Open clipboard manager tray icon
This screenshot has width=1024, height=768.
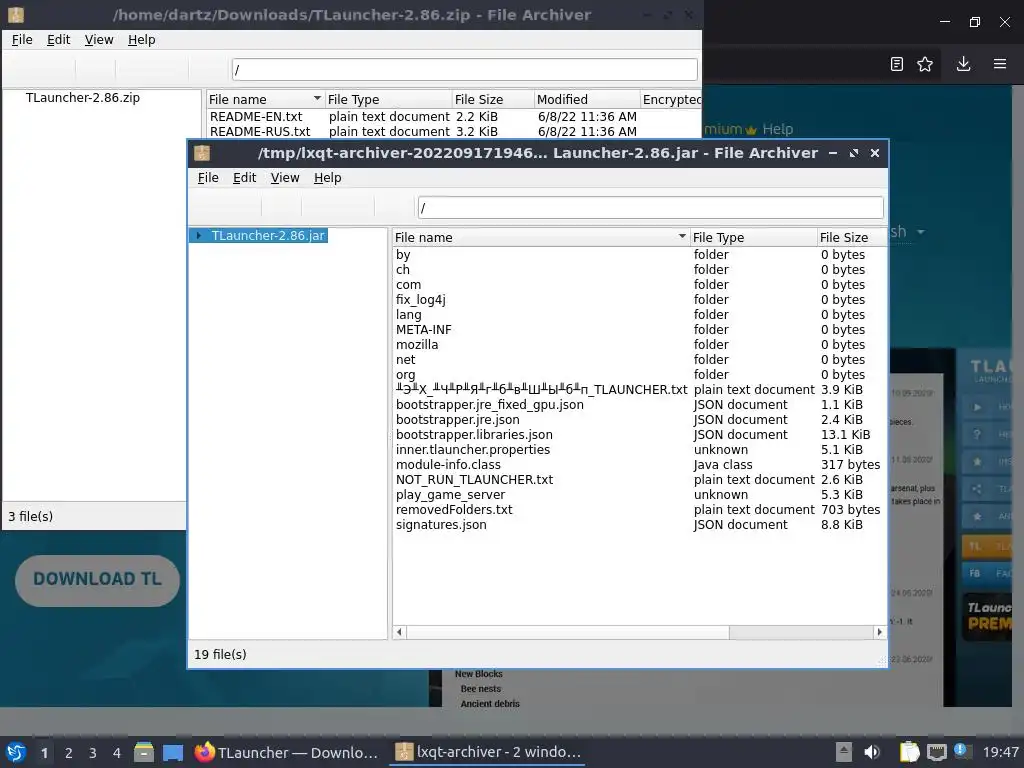(909, 752)
